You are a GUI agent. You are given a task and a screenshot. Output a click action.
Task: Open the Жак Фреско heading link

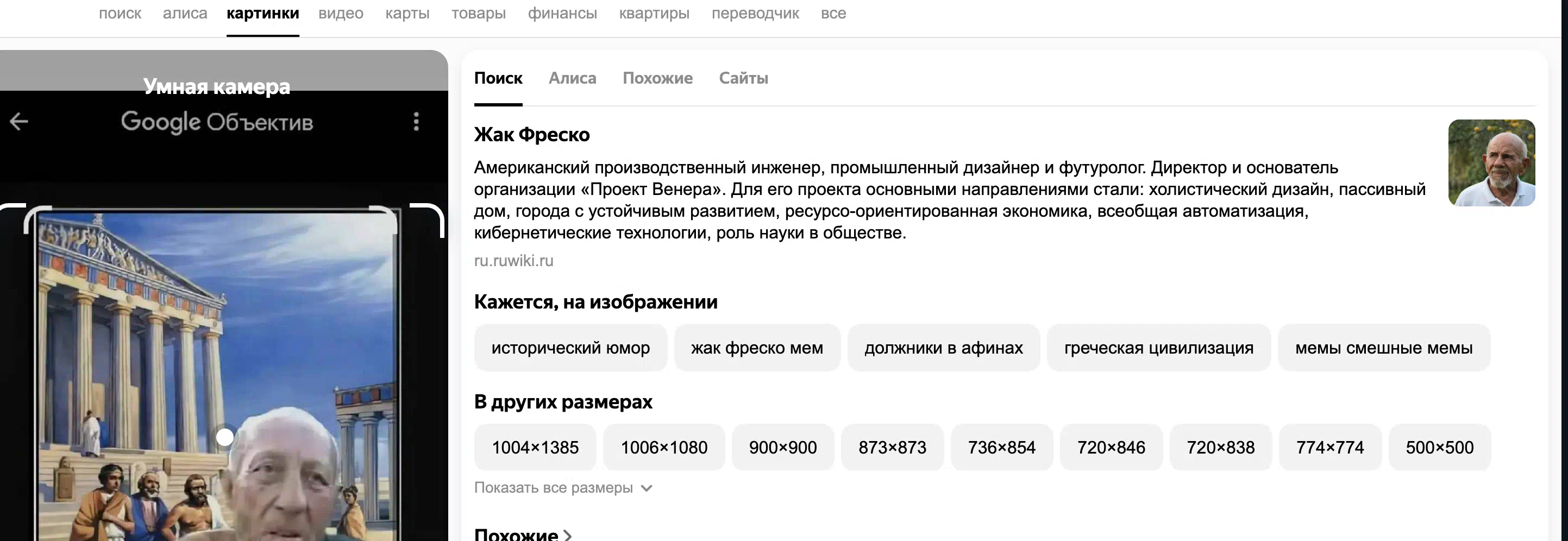click(532, 135)
